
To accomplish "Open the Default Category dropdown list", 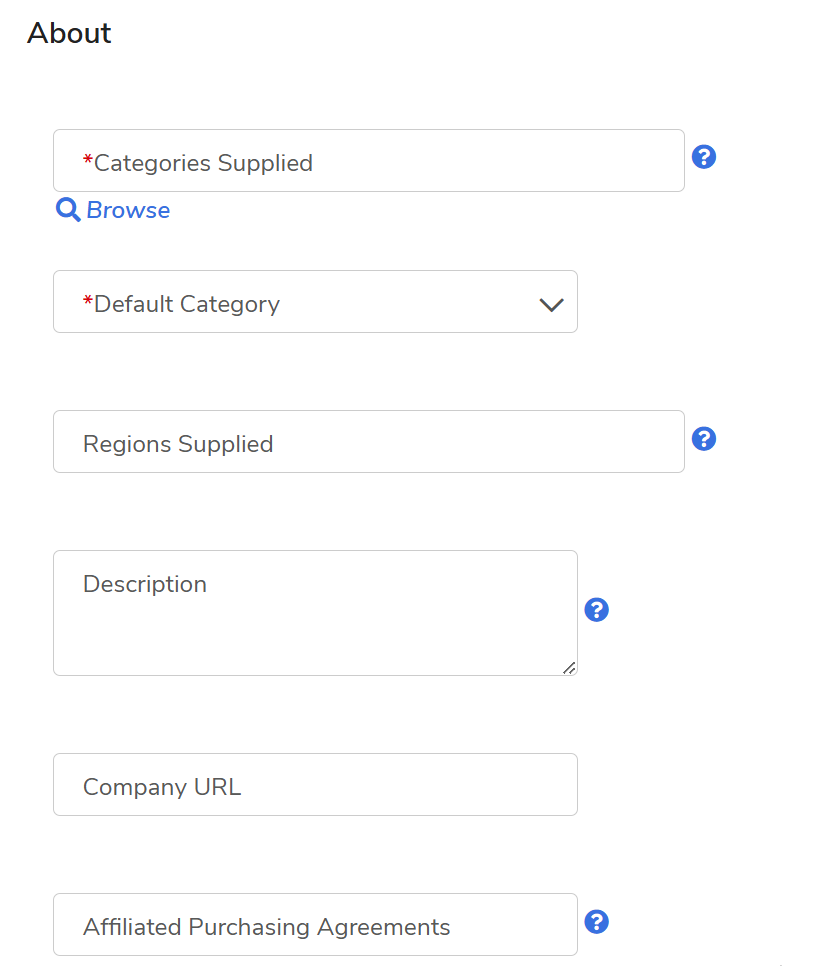I will click(315, 302).
